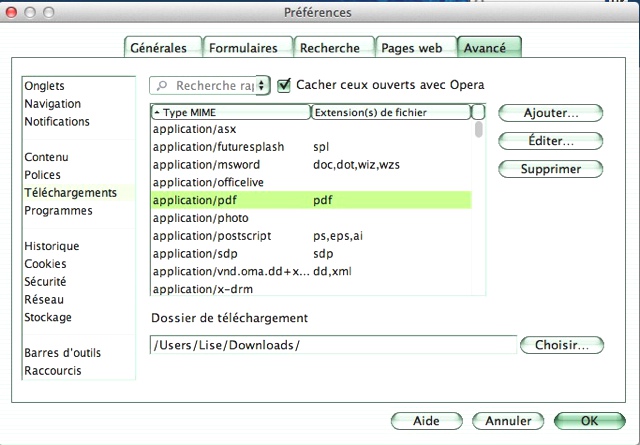Sort list by Type MIME column header
This screenshot has height=445, width=640.
click(x=231, y=112)
